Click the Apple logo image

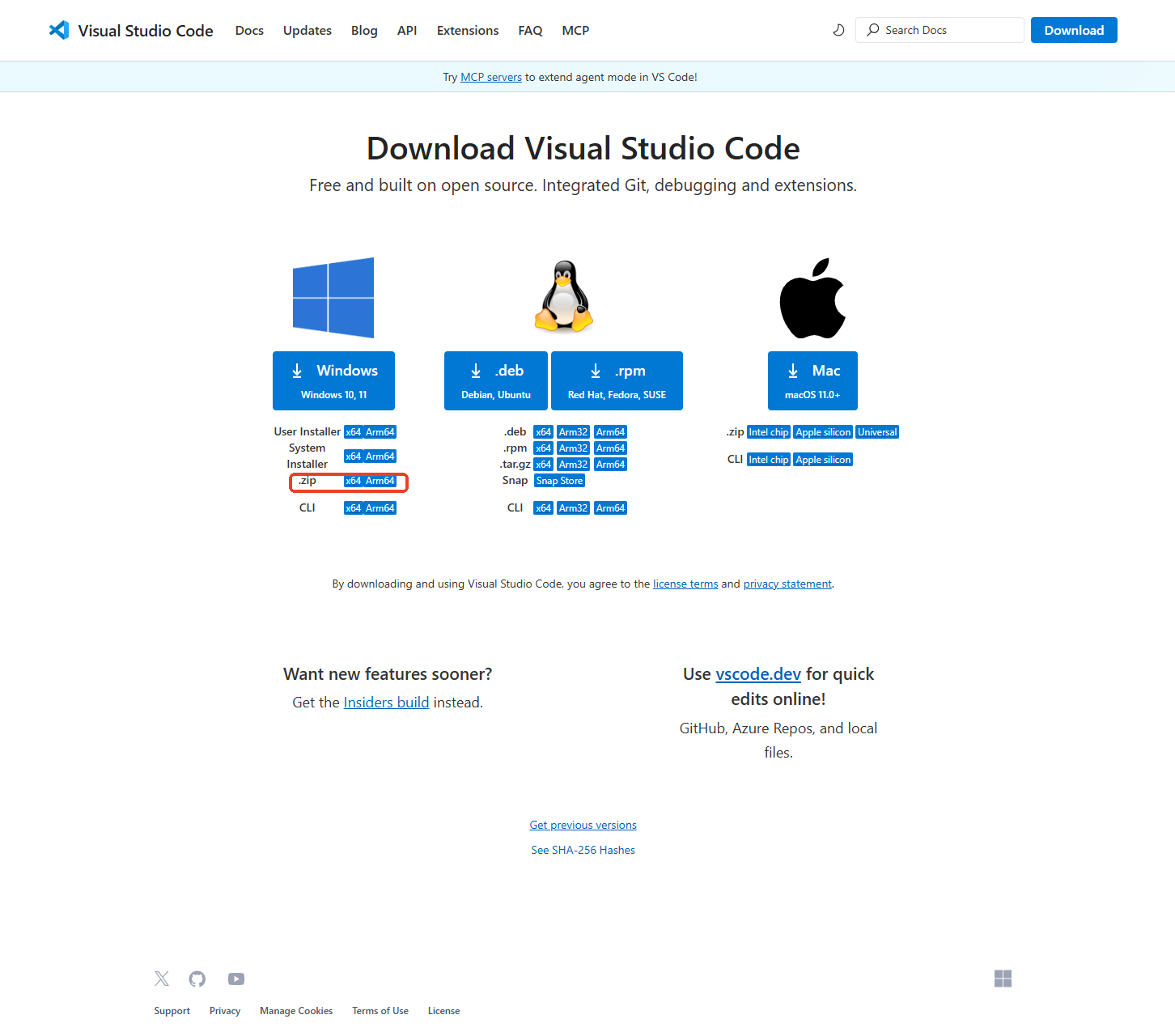812,298
